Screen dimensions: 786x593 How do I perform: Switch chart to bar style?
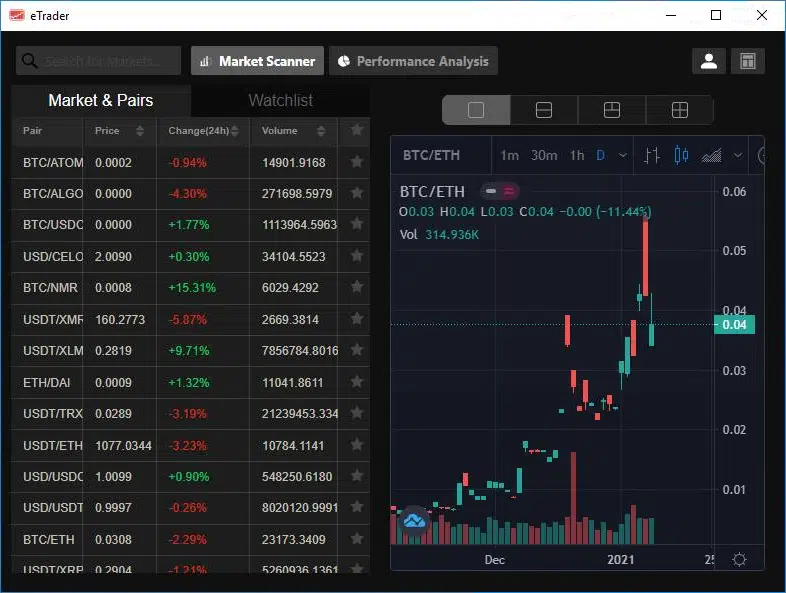(x=651, y=155)
